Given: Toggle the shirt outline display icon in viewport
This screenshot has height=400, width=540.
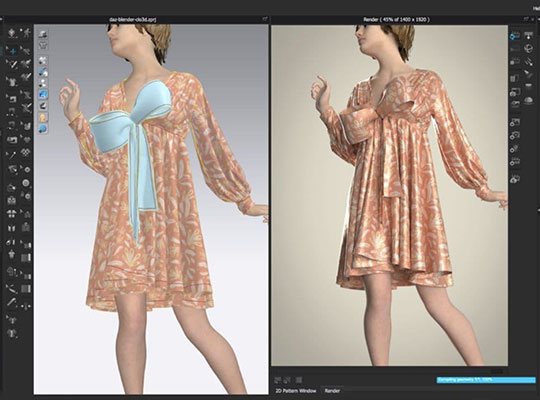Looking at the screenshot, I should pyautogui.click(x=43, y=45).
